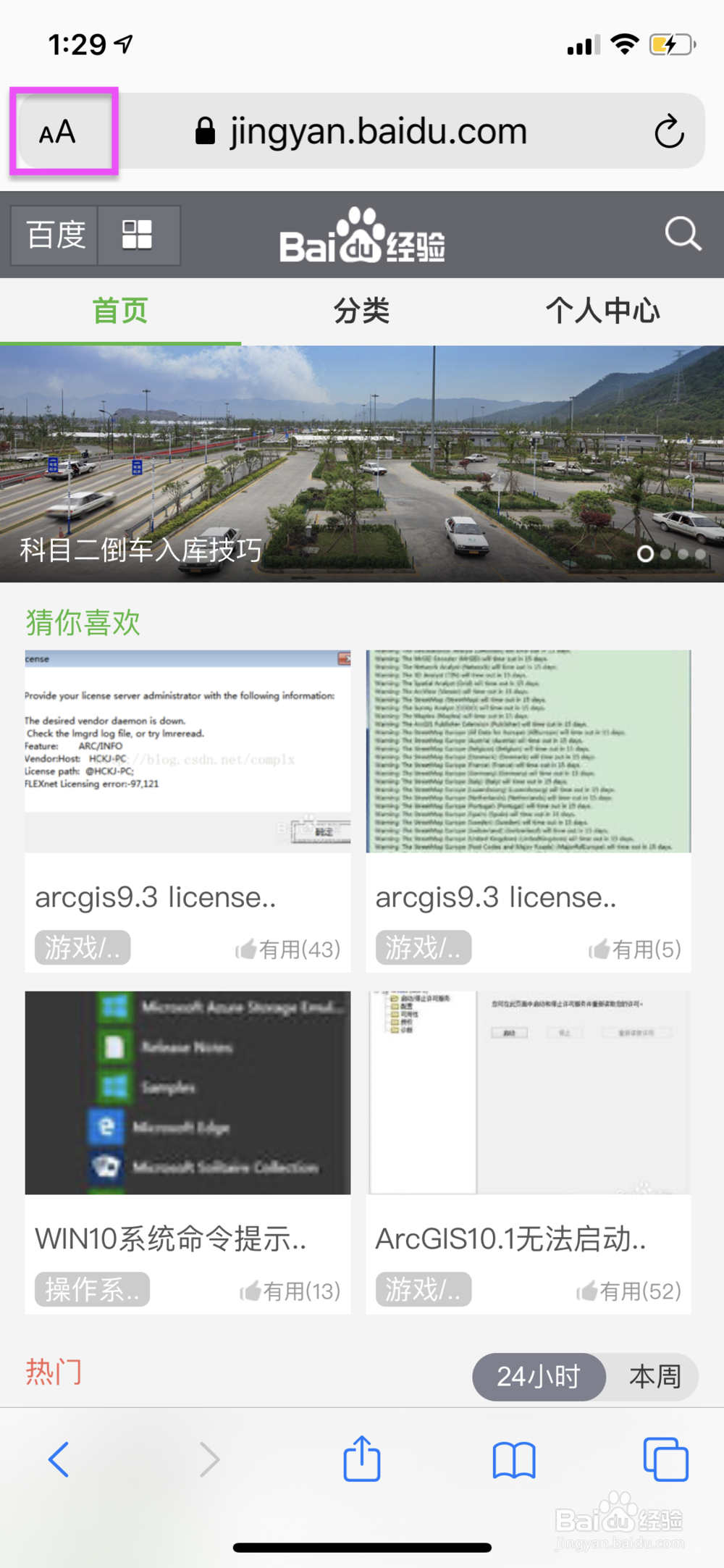Tap the 1:29 clock in status bar
Image resolution: width=724 pixels, height=1568 pixels.
coord(77,45)
